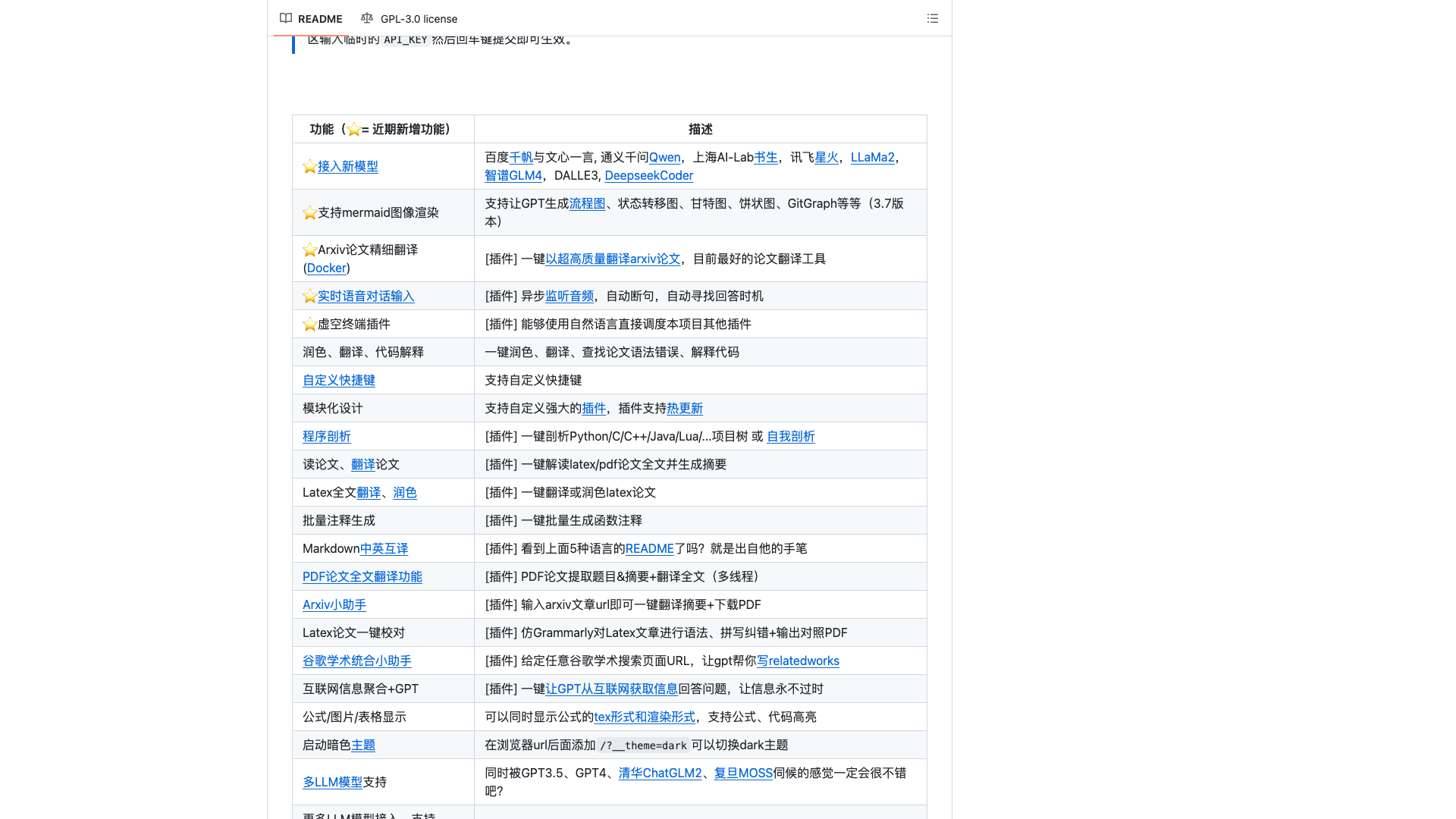Image resolution: width=1456 pixels, height=819 pixels.
Task: Follow the 监听音频 link
Action: [570, 296]
